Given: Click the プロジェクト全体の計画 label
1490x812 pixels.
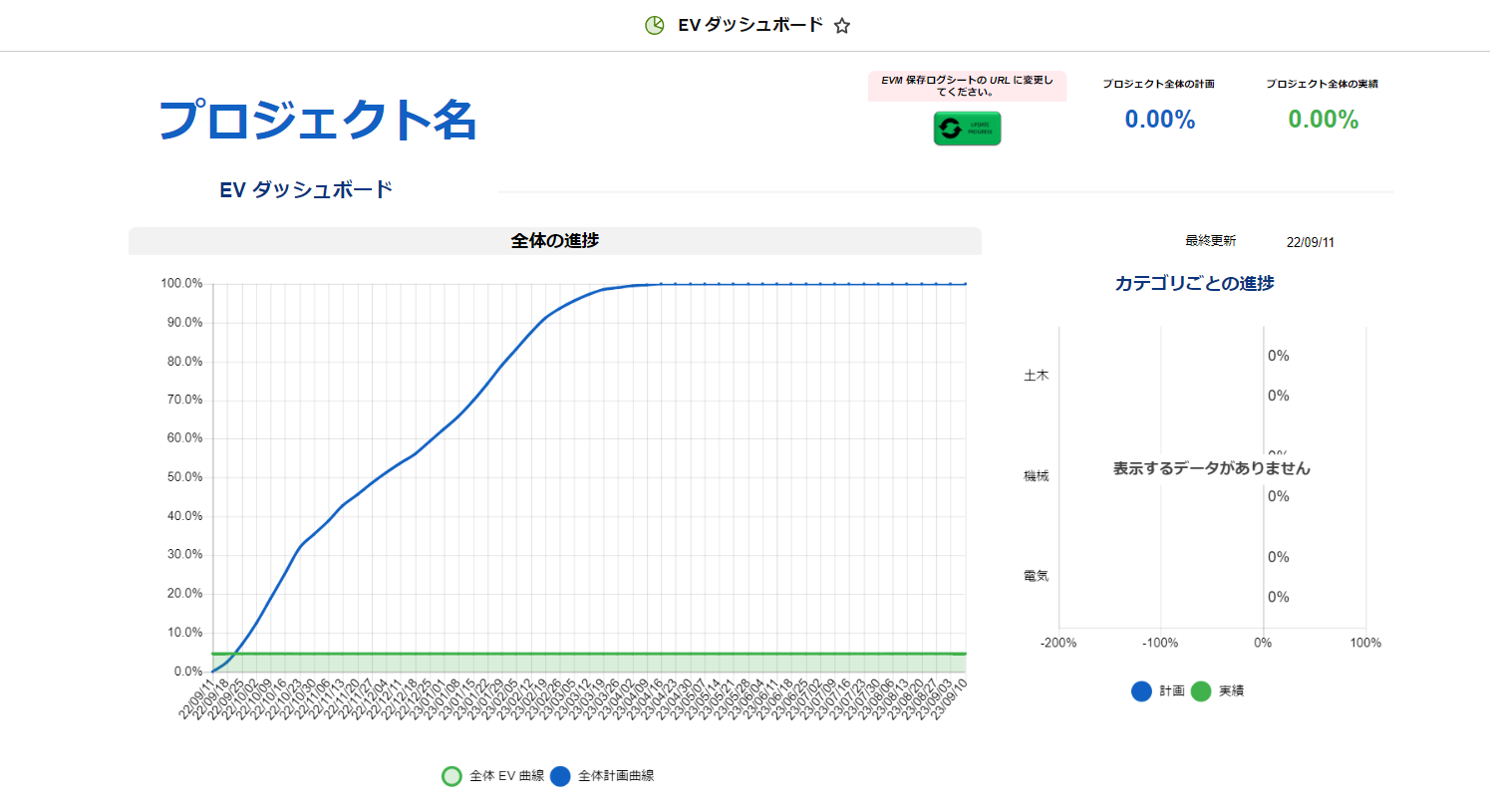Looking at the screenshot, I should pyautogui.click(x=1158, y=84).
